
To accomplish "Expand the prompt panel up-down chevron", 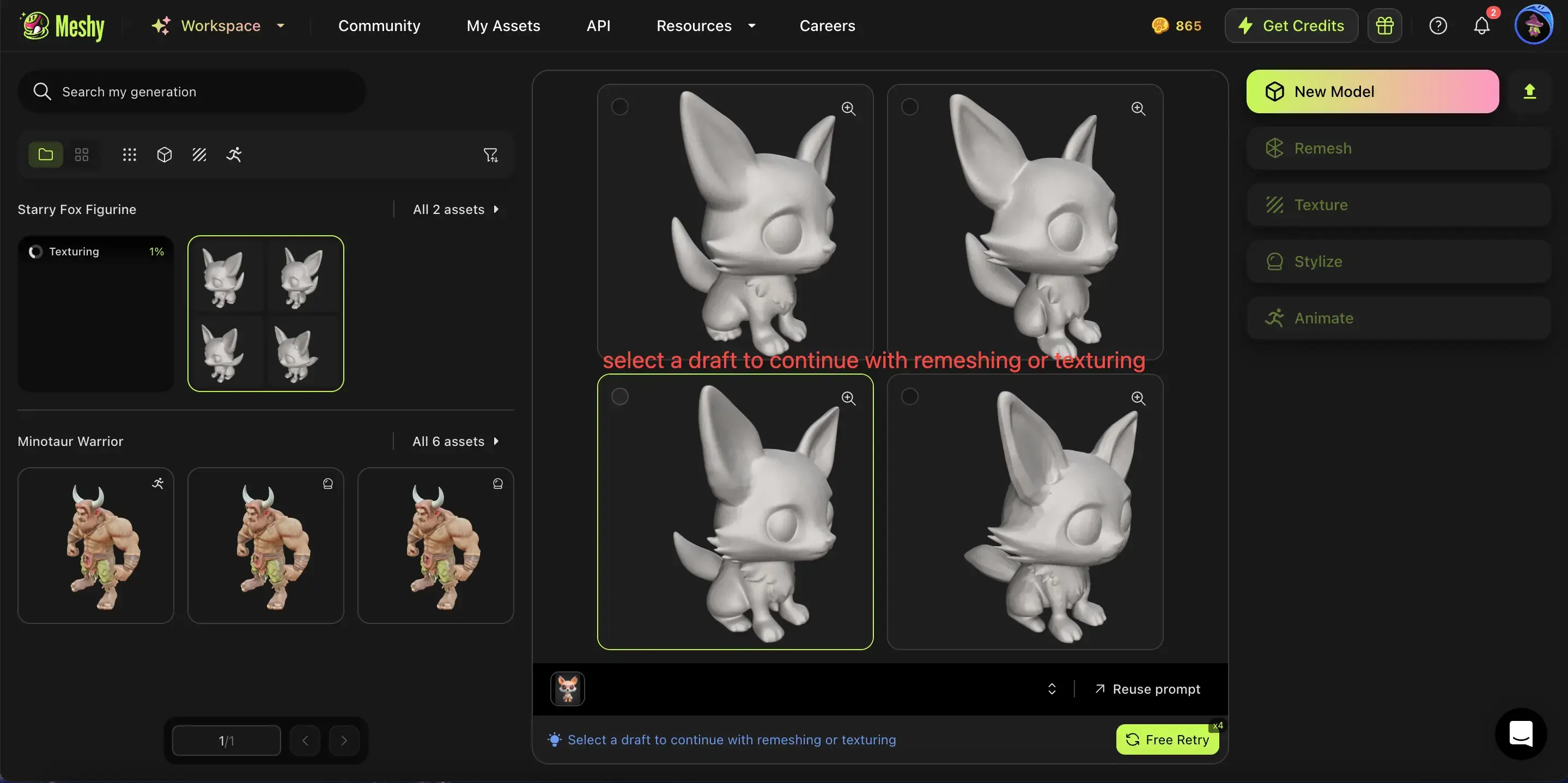I will click(1052, 689).
